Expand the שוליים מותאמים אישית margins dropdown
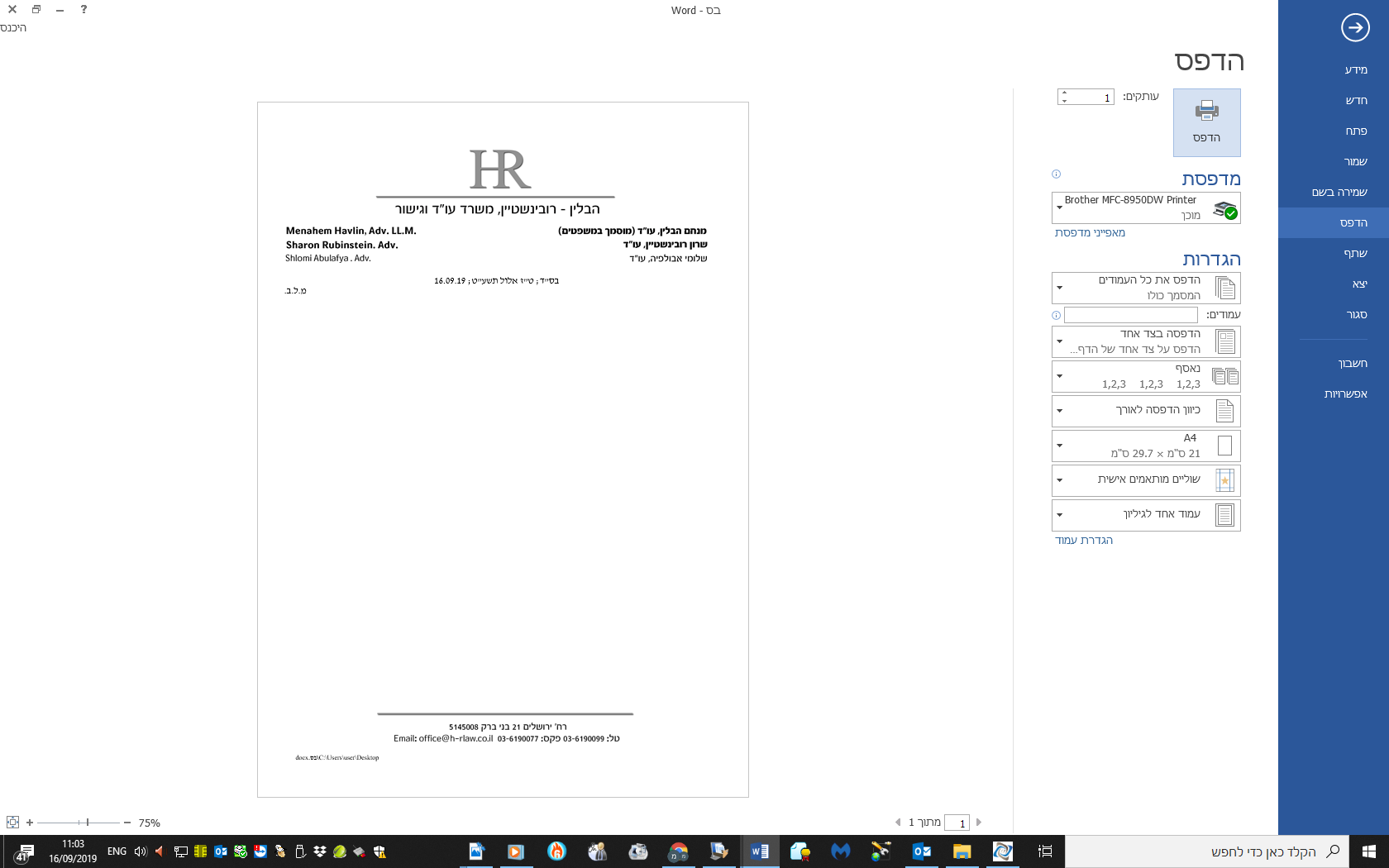Image resolution: width=1389 pixels, height=868 pixels. pyautogui.click(x=1146, y=480)
